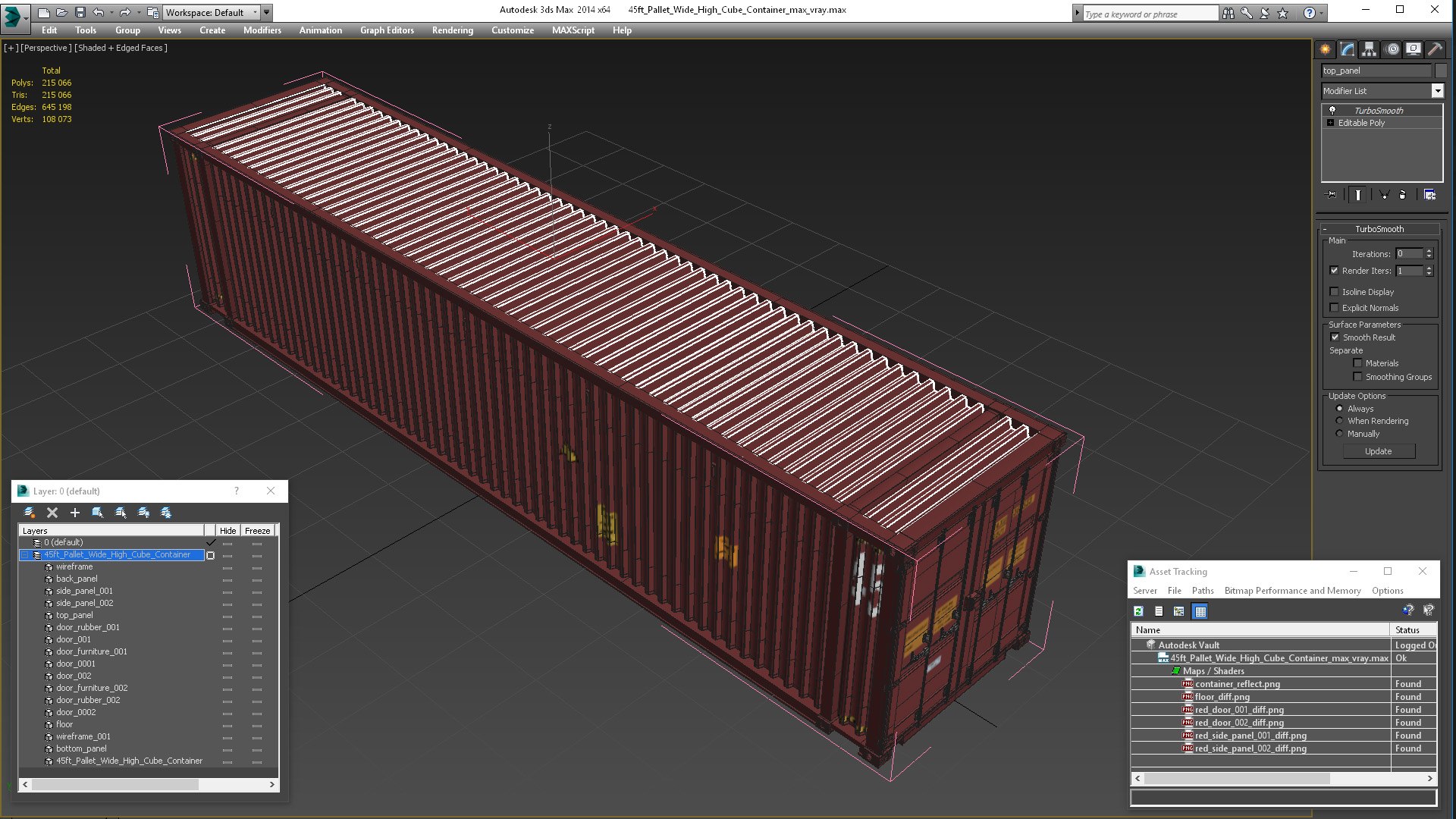Switch Asset Tracking to tree view icon

pyautogui.click(x=1178, y=611)
